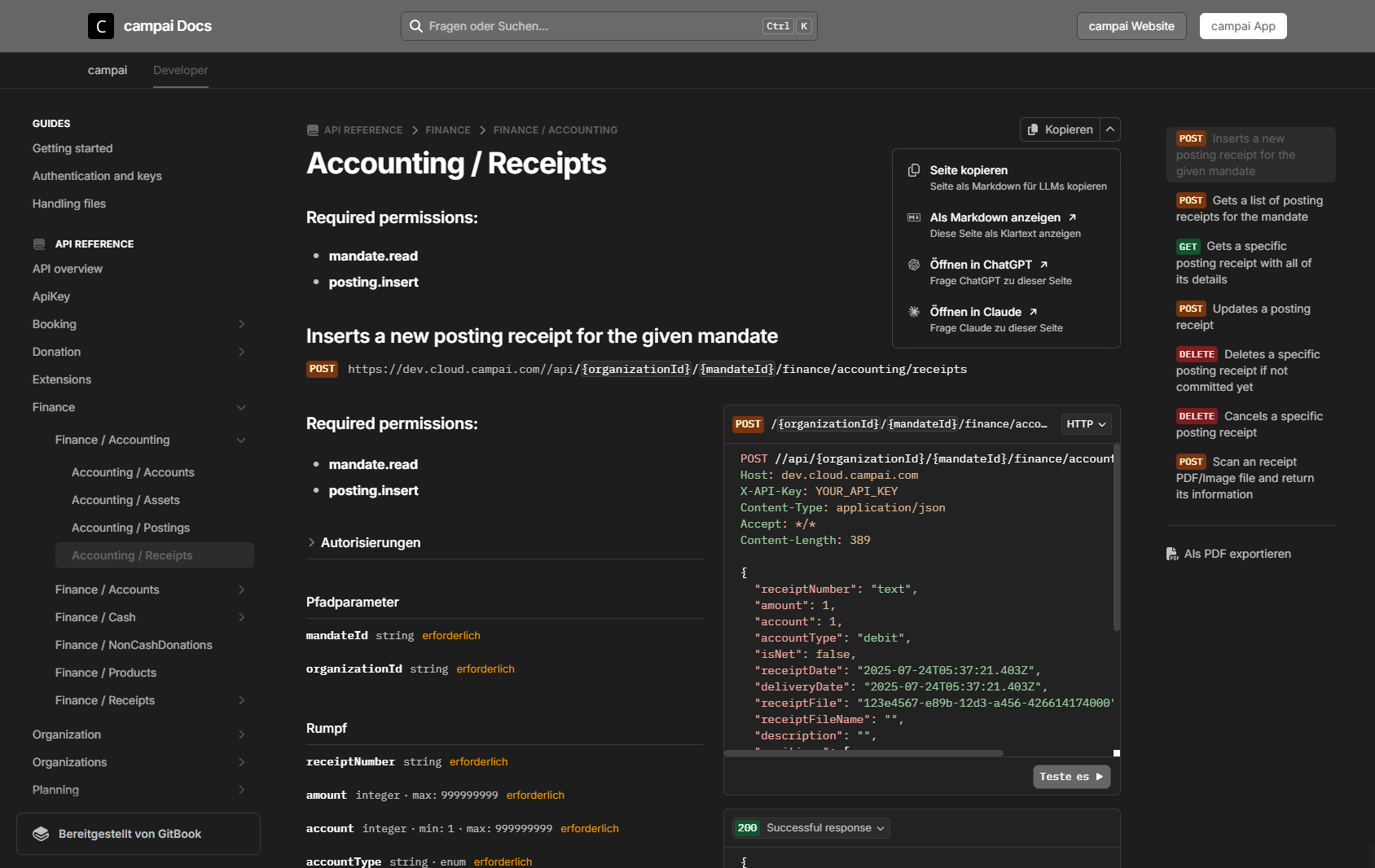Select Seite kopieren menu entry

[x=1006, y=178]
